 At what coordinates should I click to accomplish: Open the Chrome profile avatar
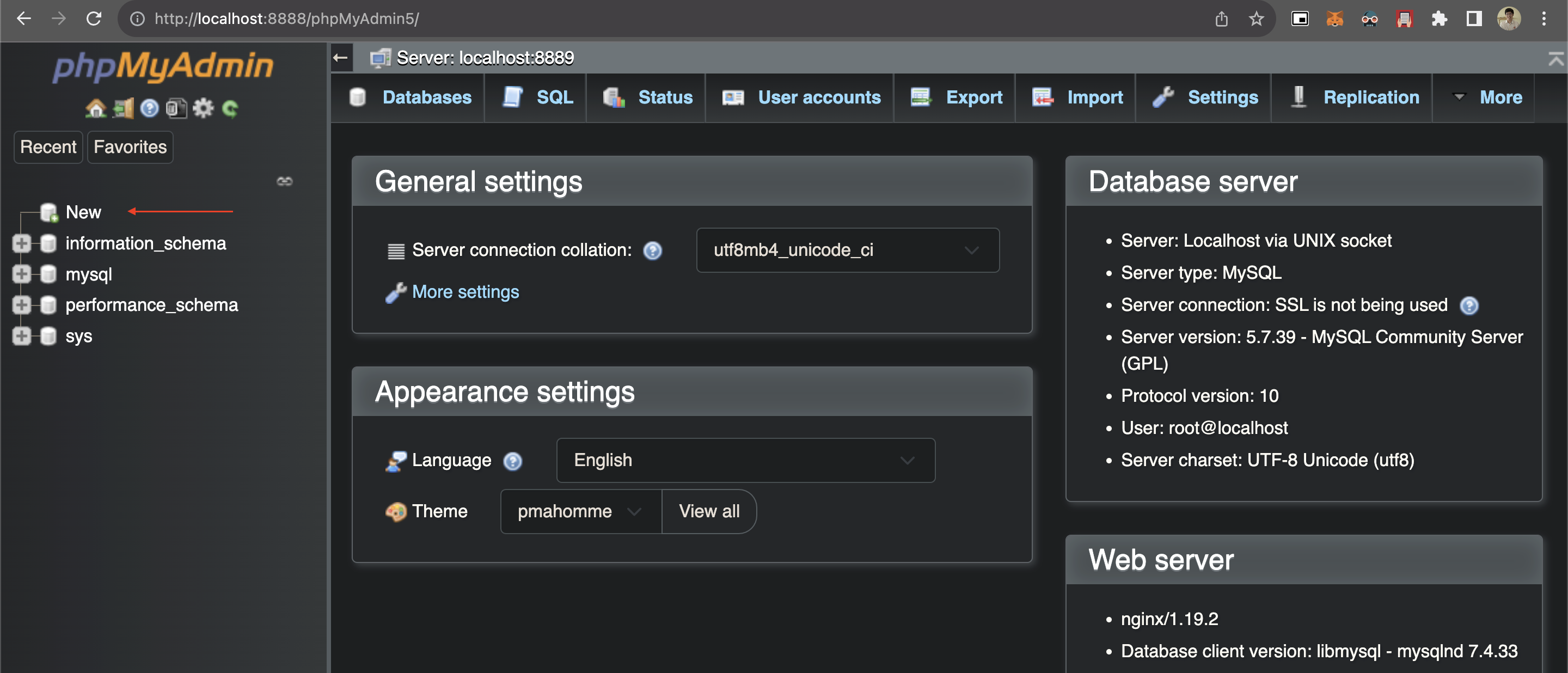[x=1508, y=19]
